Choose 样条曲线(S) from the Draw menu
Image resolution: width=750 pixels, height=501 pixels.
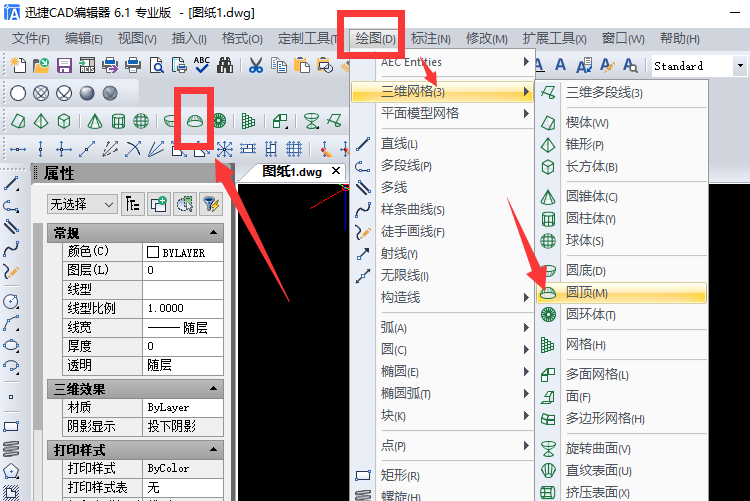click(x=443, y=210)
